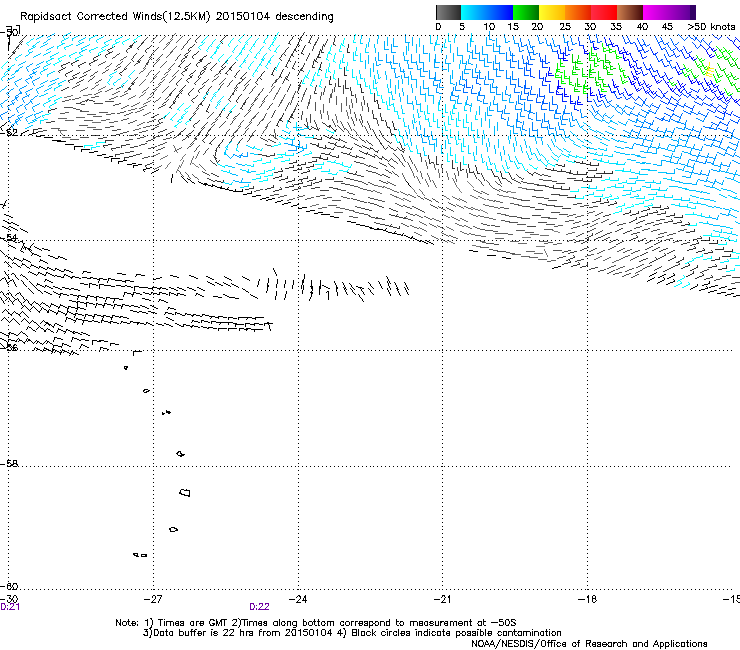740x650 pixels.
Task: Click the southernmost pair of island outlines
Action: click(140, 555)
